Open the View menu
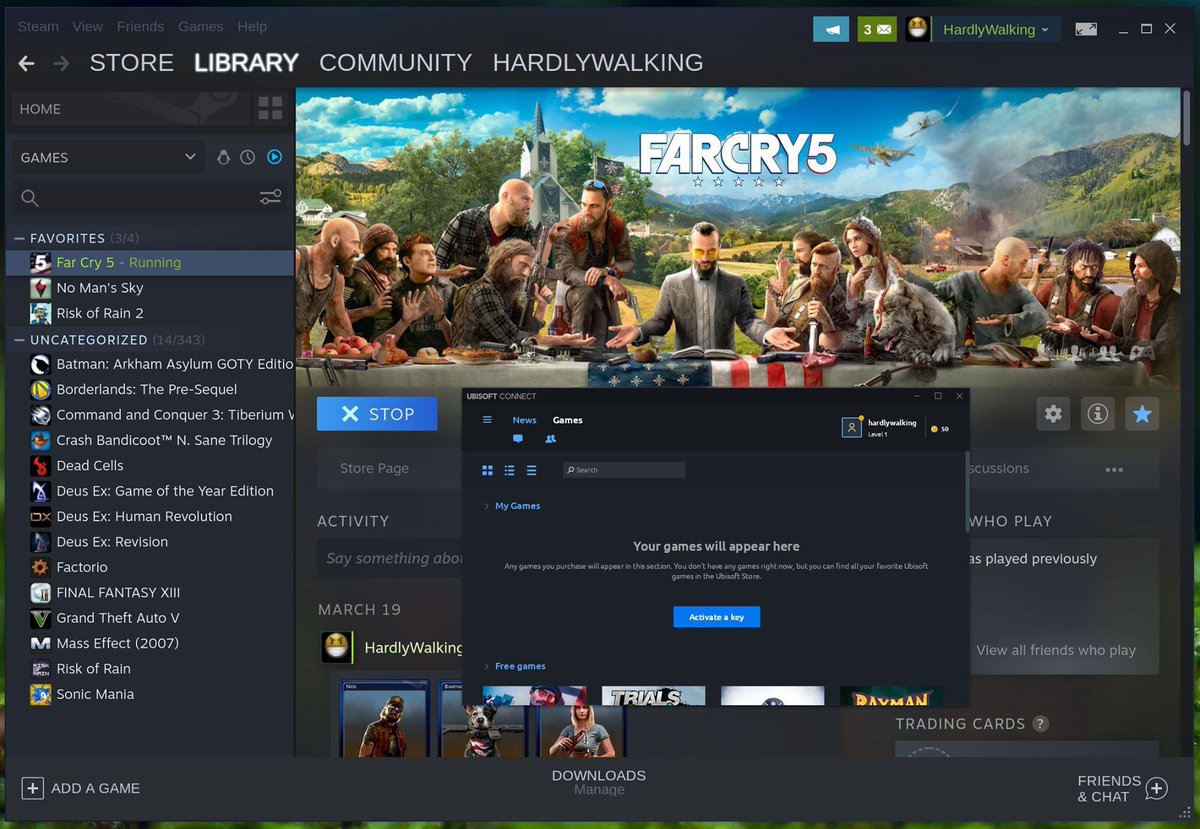The height and width of the screenshot is (829, 1200). [88, 26]
